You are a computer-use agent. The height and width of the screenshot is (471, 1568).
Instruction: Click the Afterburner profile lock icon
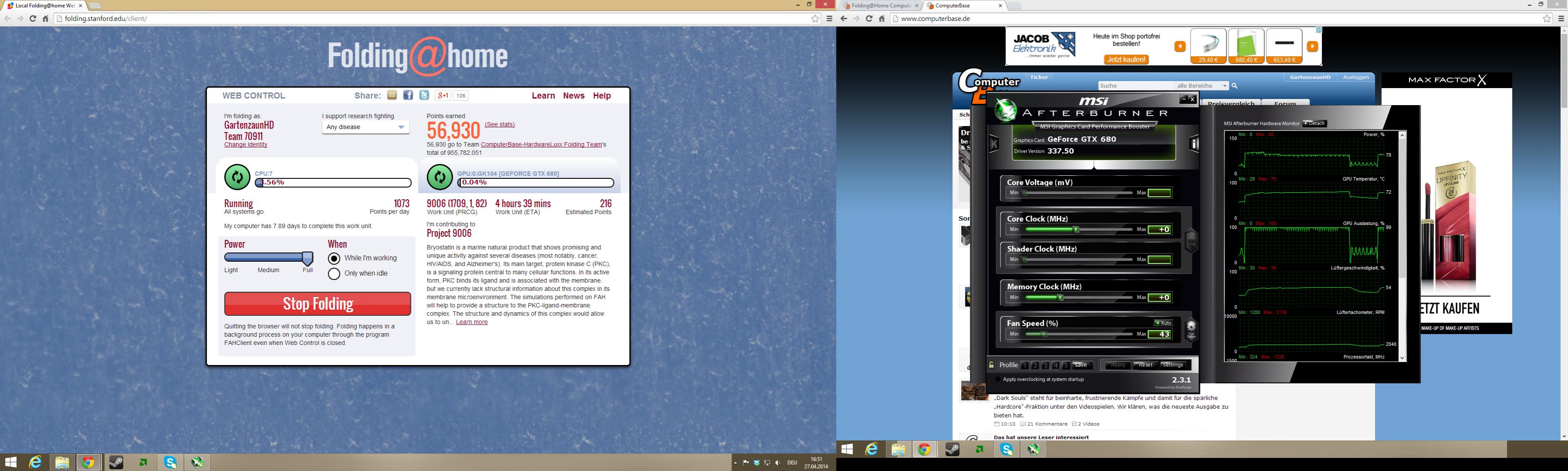pos(992,365)
